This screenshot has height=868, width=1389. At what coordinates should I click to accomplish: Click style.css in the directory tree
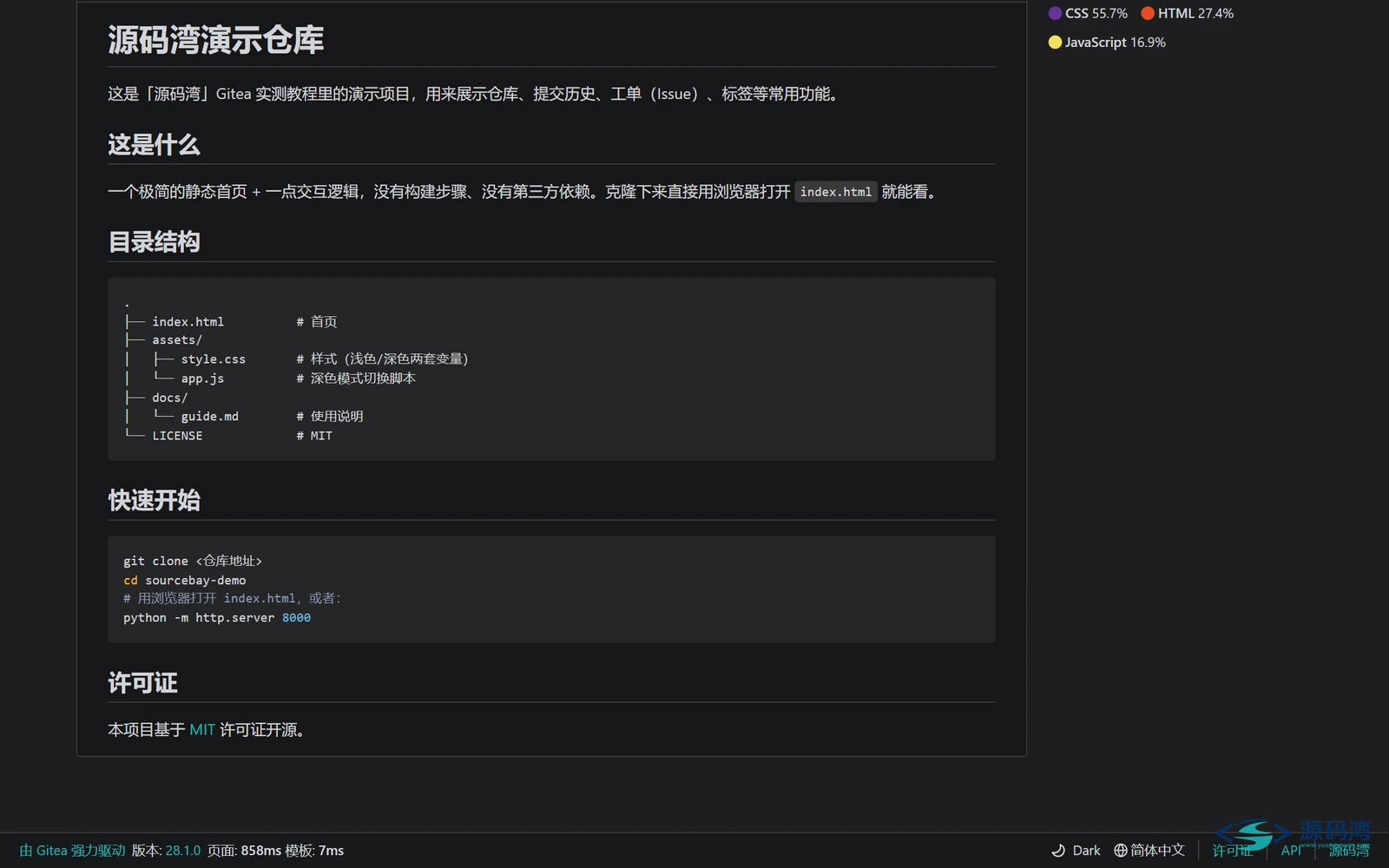coord(214,359)
